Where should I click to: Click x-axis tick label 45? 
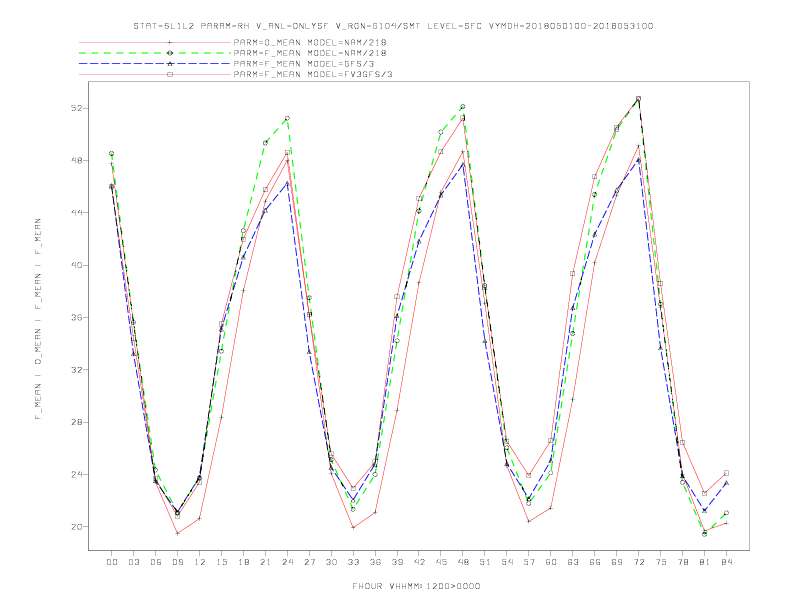[x=441, y=562]
